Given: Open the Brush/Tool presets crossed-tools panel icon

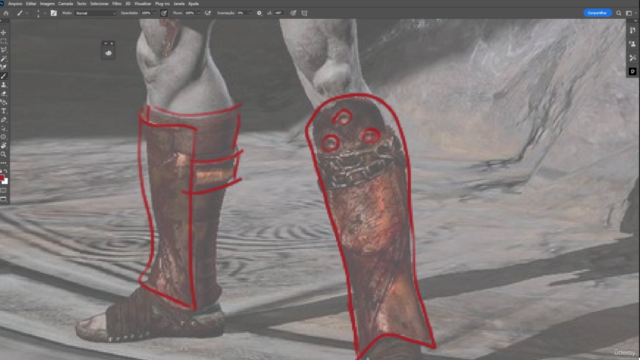Looking at the screenshot, I should [633, 58].
